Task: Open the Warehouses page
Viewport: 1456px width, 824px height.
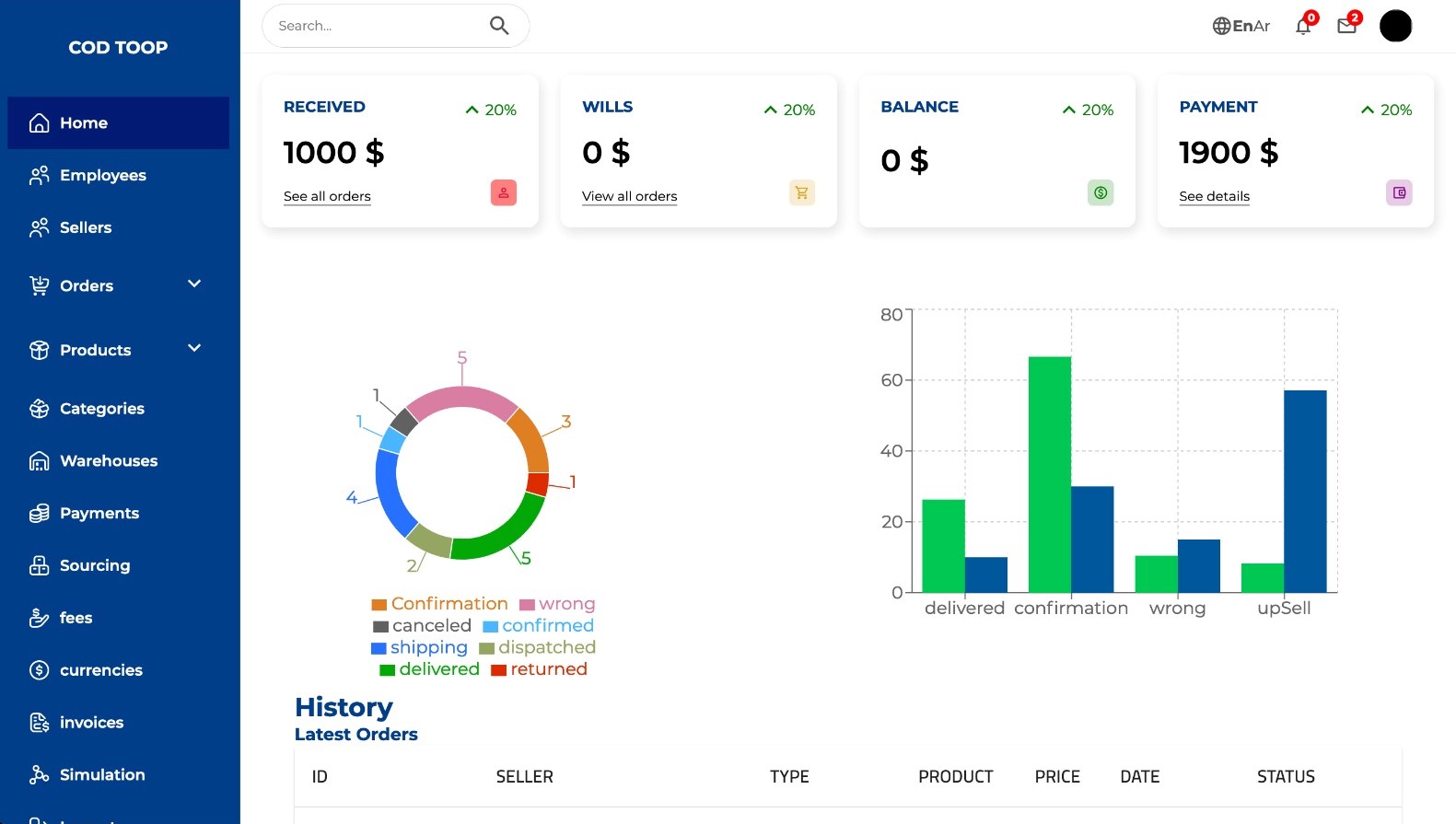Action: [x=108, y=460]
